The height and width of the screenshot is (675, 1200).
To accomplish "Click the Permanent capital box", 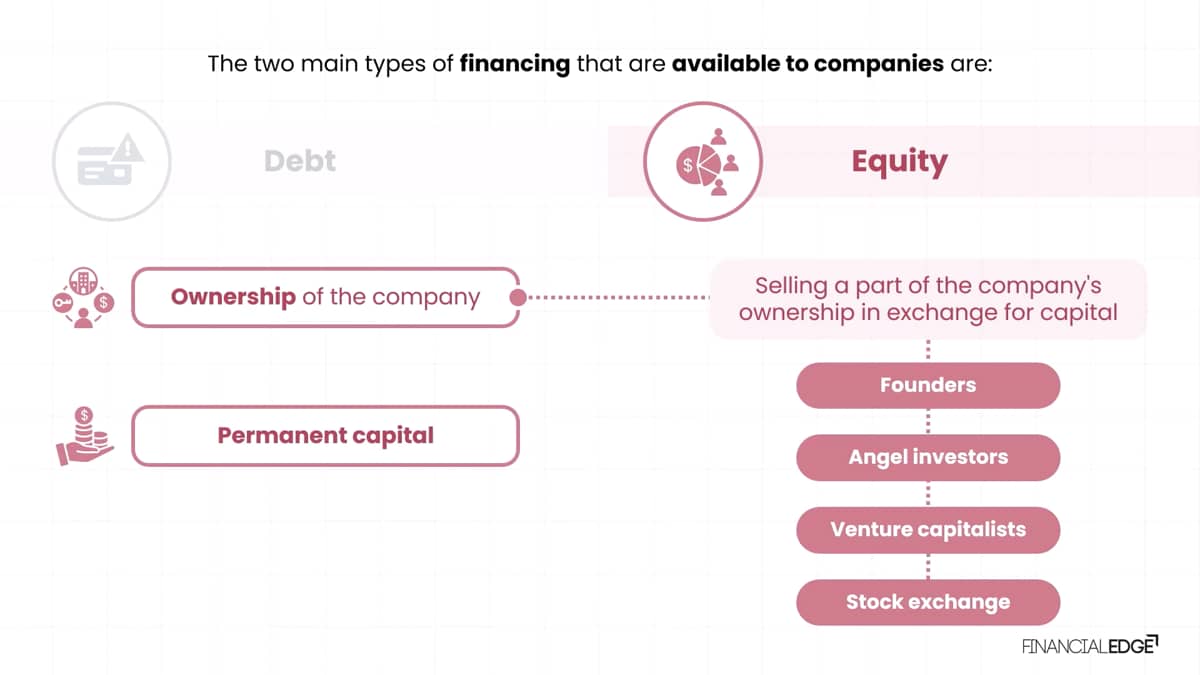I will pyautogui.click(x=326, y=436).
